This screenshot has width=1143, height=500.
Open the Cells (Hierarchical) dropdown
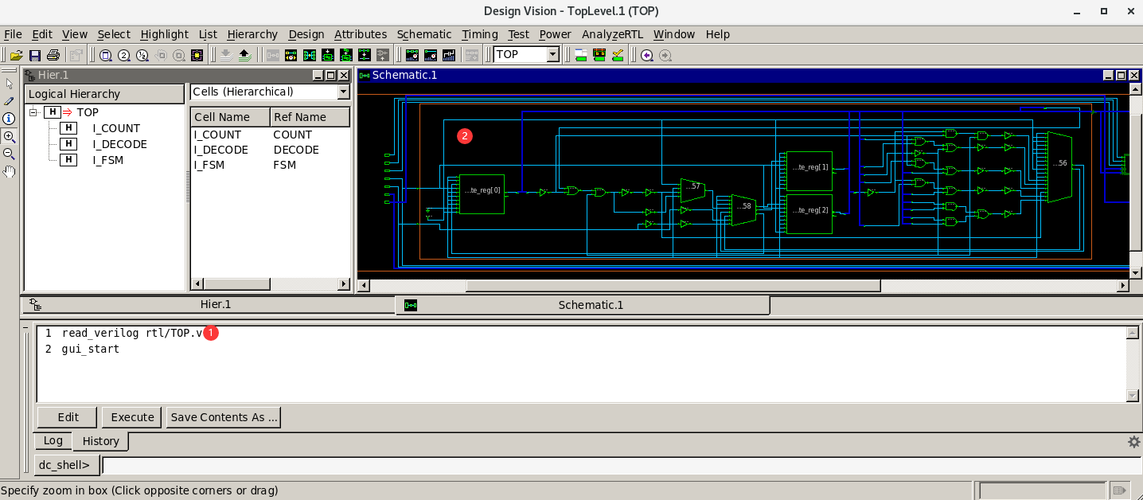point(343,92)
